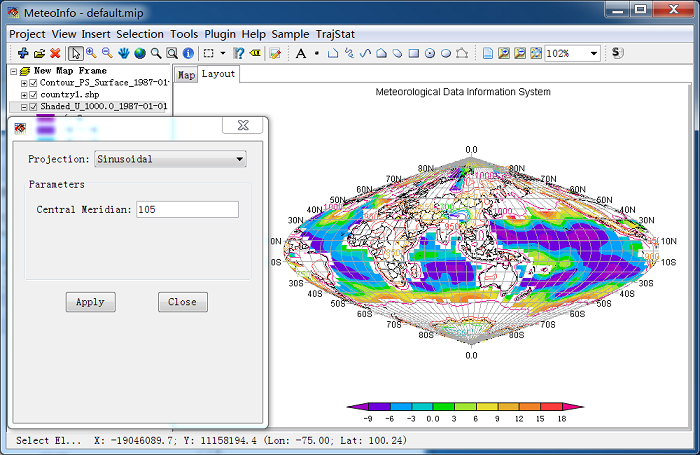
Task: Click the yellow swatch in the color legend
Action: (x=487, y=407)
